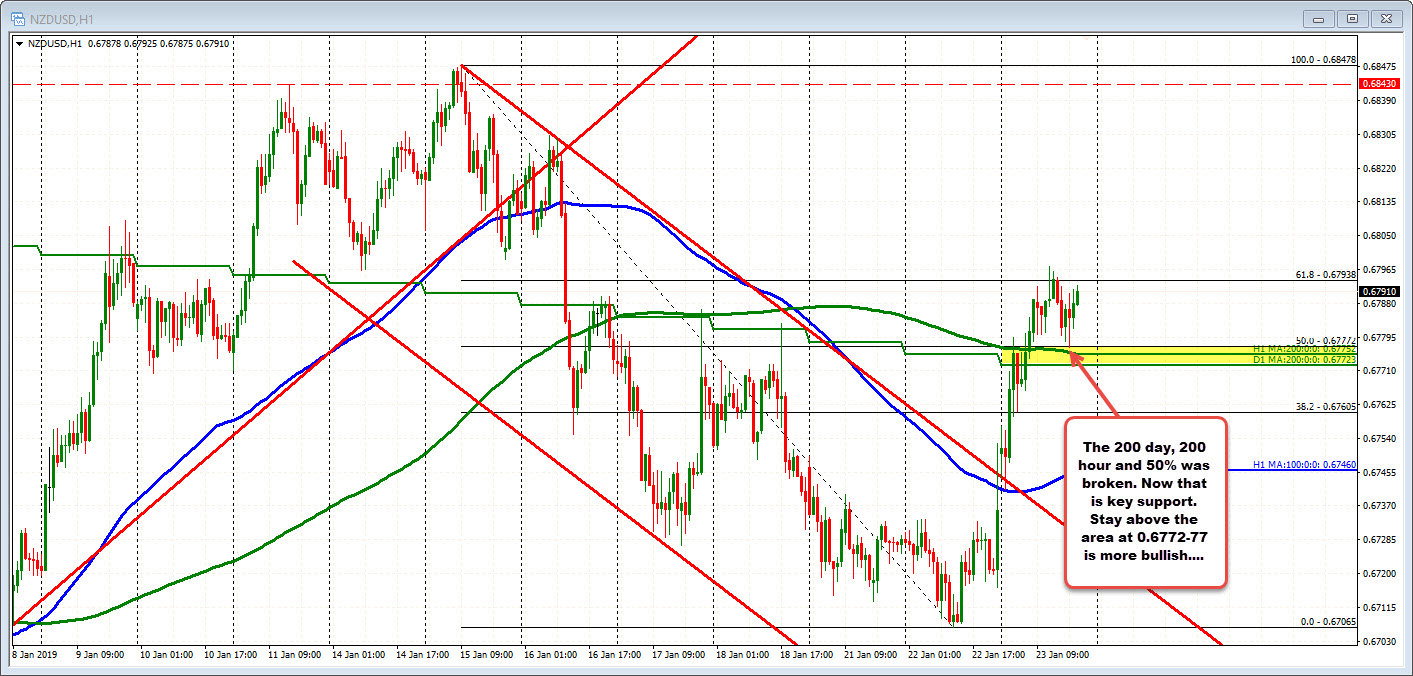Click the 0.67030 value on the price axis
The height and width of the screenshot is (676, 1413).
[1381, 641]
